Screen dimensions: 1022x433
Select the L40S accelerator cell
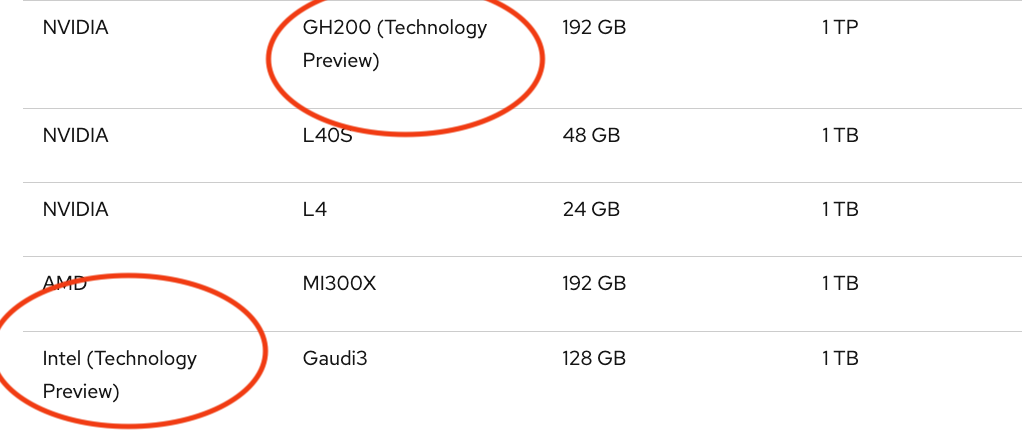[x=328, y=135]
